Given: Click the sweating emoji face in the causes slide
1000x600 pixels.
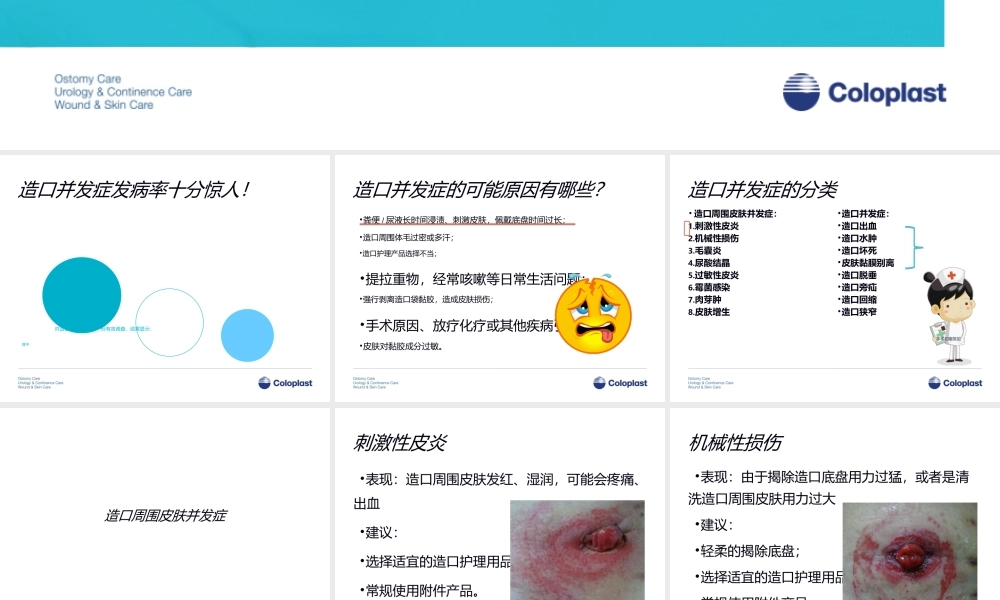Looking at the screenshot, I should tap(593, 315).
